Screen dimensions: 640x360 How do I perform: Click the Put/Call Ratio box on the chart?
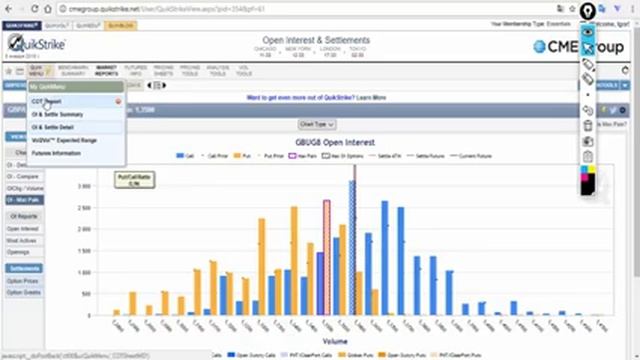(x=134, y=180)
